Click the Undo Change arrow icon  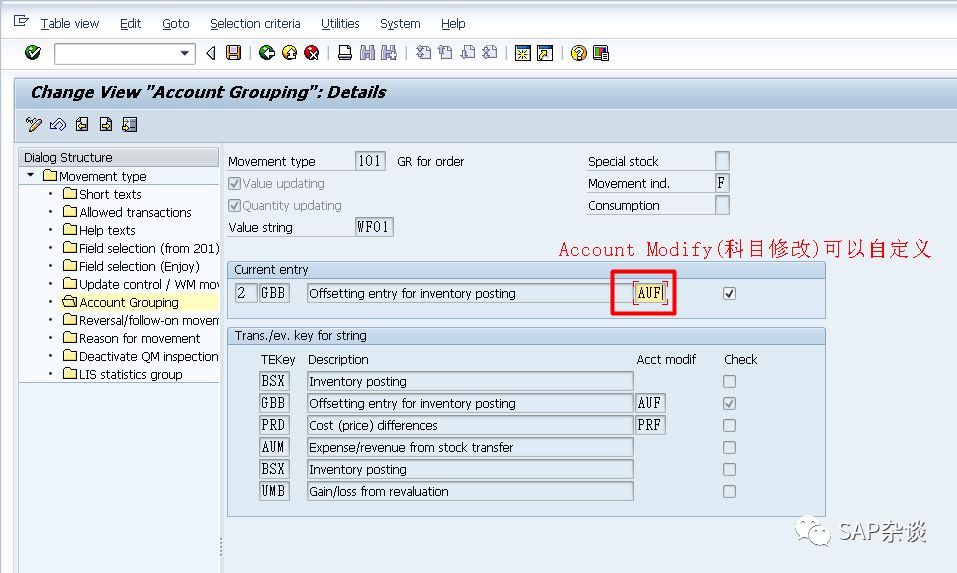(x=58, y=124)
